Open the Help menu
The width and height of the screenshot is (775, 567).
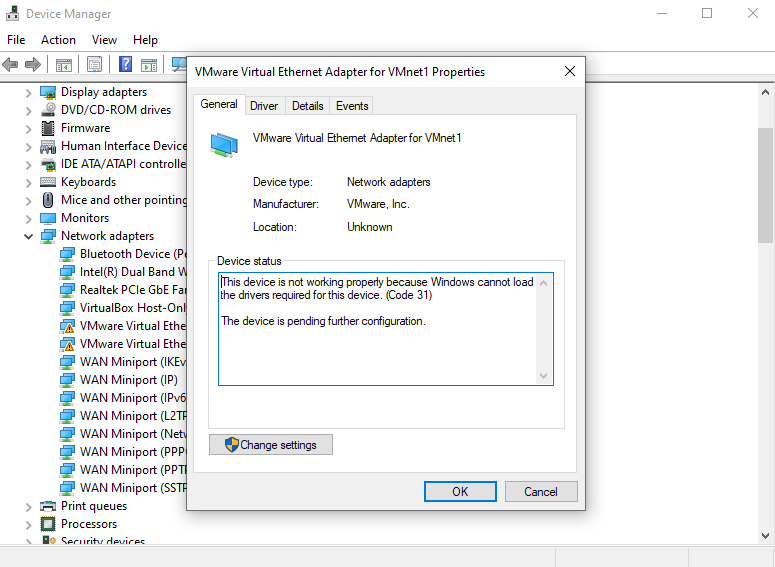click(145, 40)
